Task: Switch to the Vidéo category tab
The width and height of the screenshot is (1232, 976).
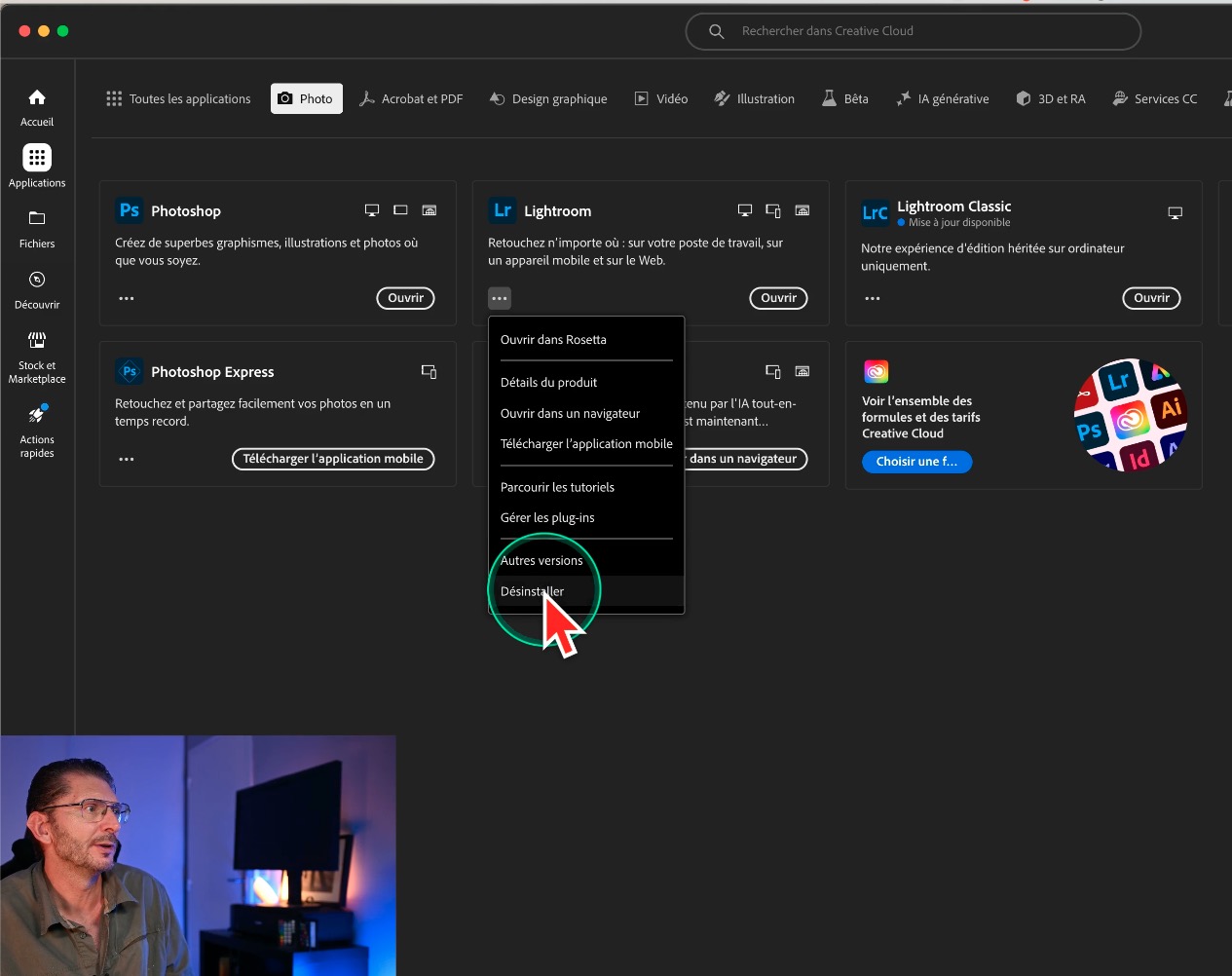Action: tap(661, 99)
